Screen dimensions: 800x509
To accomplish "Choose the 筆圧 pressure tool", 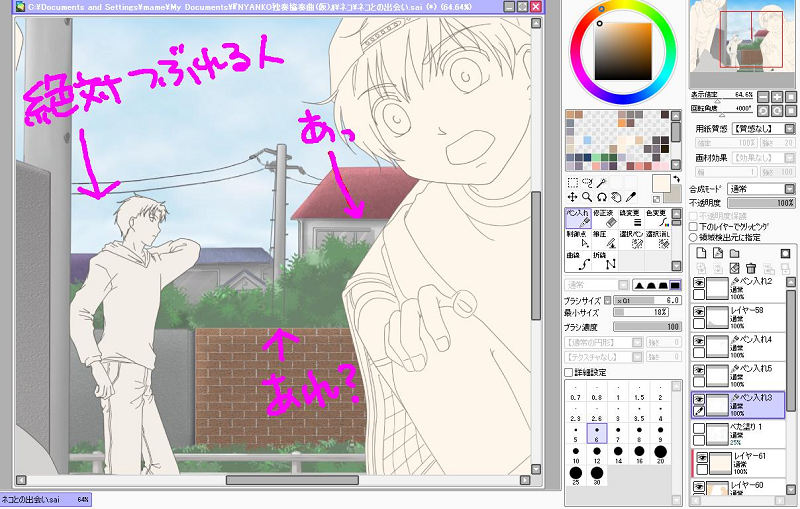I will pyautogui.click(x=605, y=240).
